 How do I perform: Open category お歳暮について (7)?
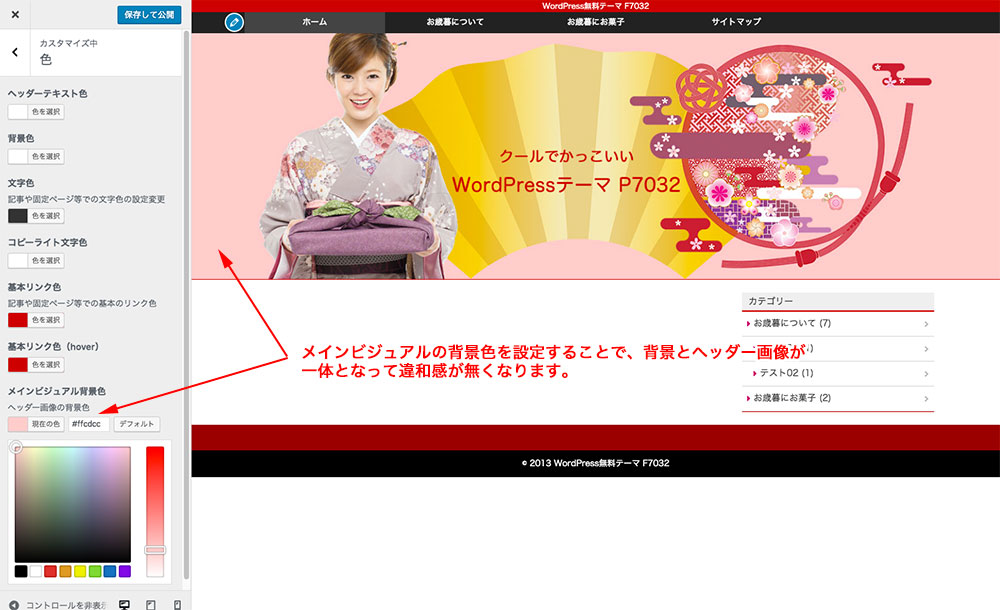792,324
